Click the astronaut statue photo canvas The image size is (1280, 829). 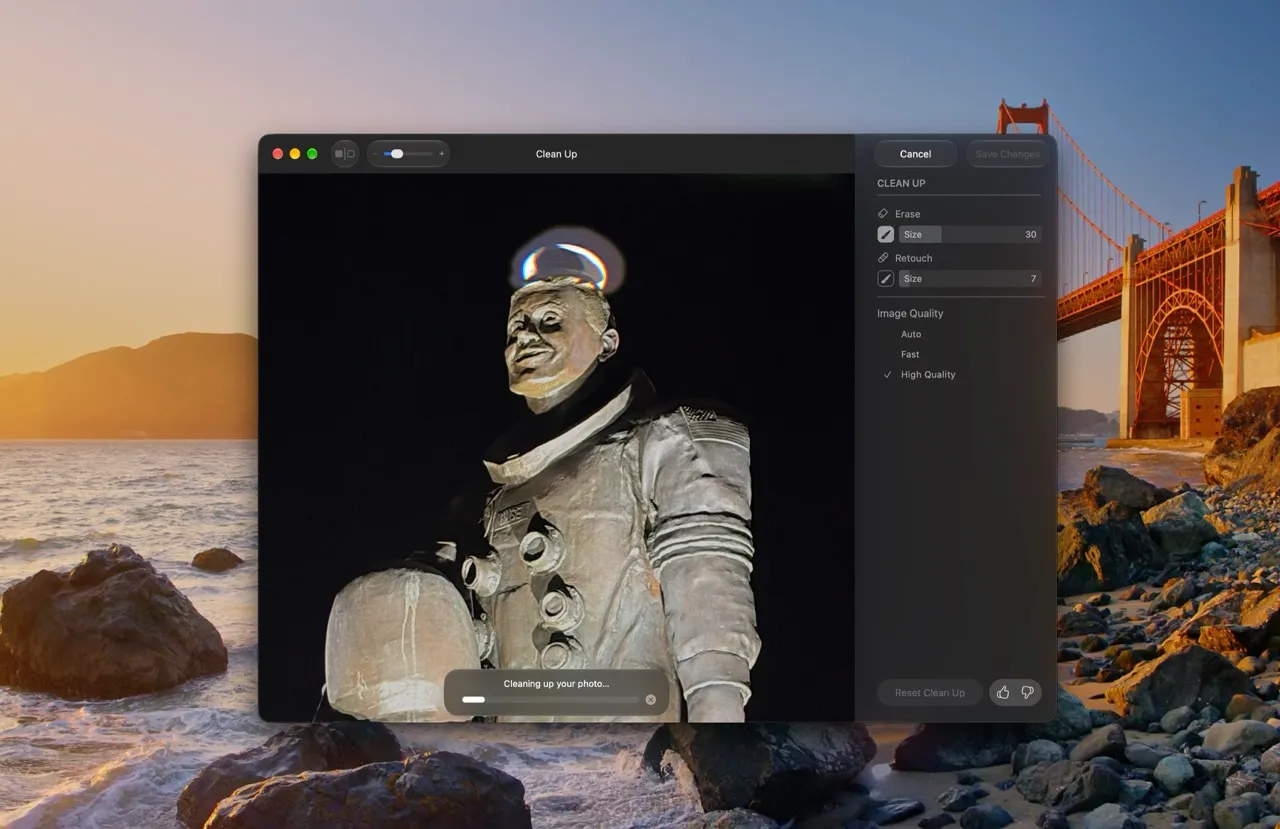[x=556, y=447]
